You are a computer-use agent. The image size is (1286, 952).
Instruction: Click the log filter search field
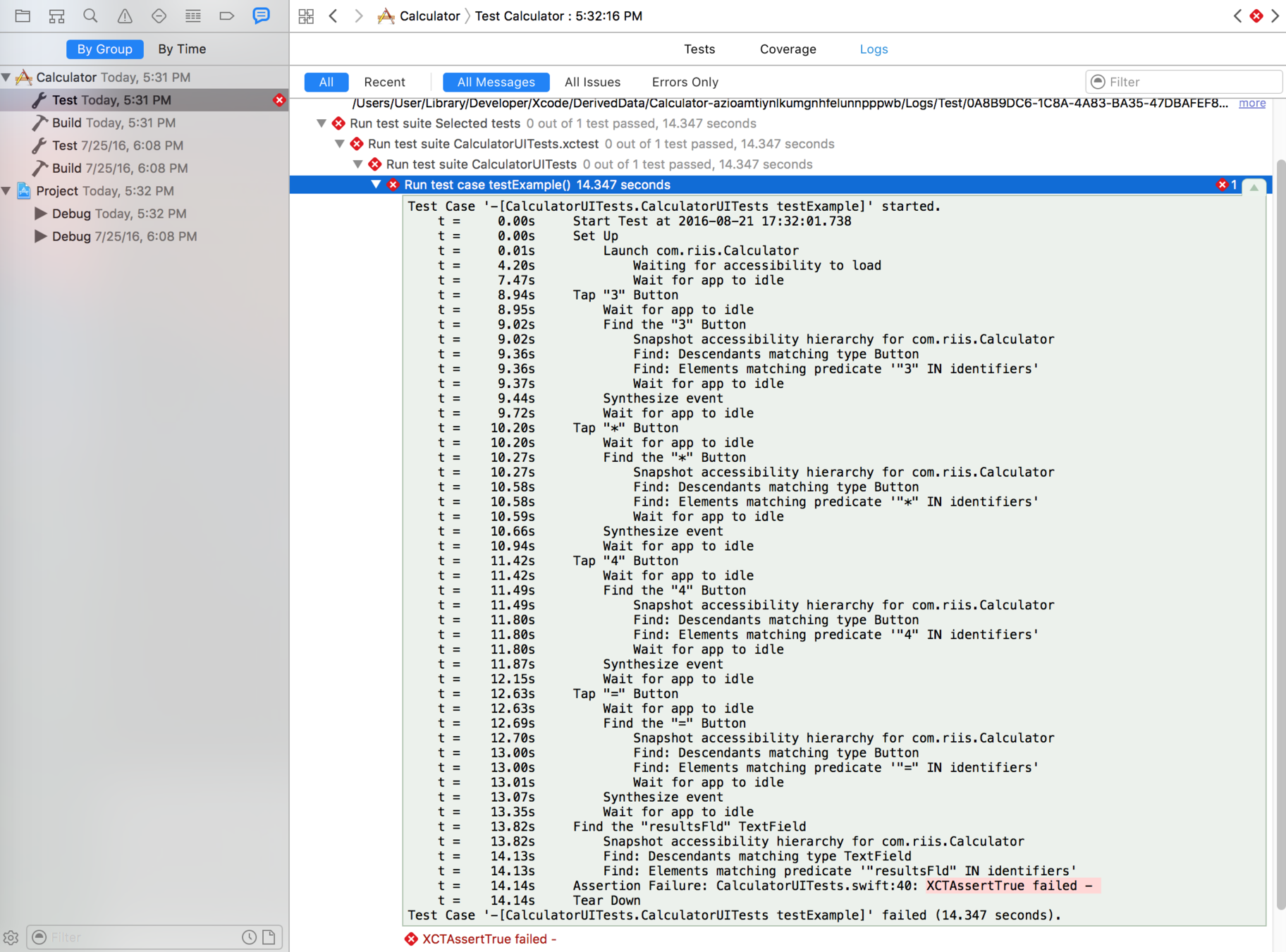click(1184, 83)
